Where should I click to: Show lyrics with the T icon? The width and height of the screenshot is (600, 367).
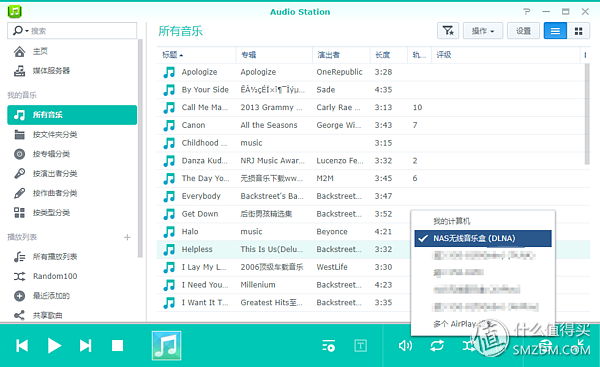tap(360, 346)
